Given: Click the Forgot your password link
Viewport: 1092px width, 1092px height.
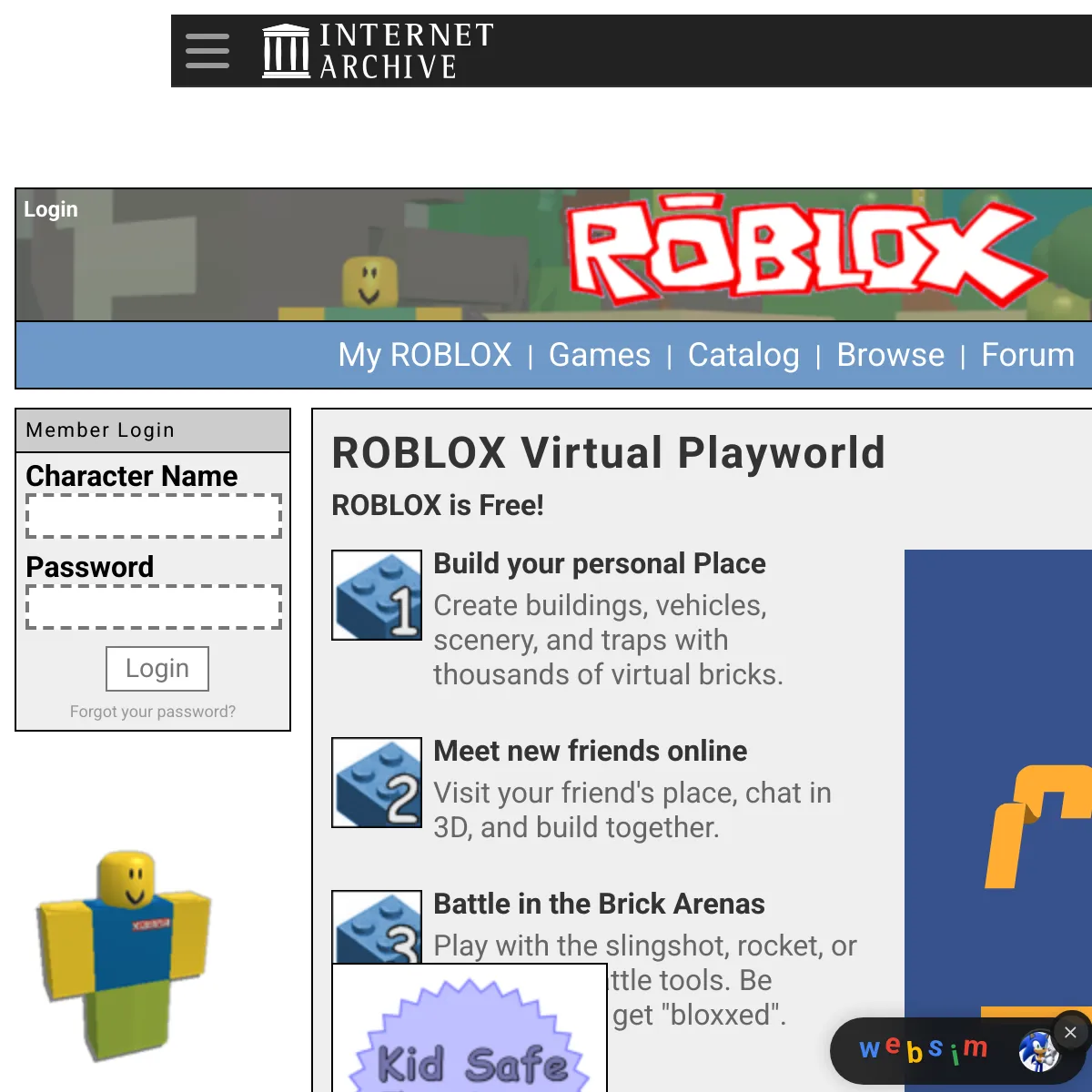Looking at the screenshot, I should point(153,712).
